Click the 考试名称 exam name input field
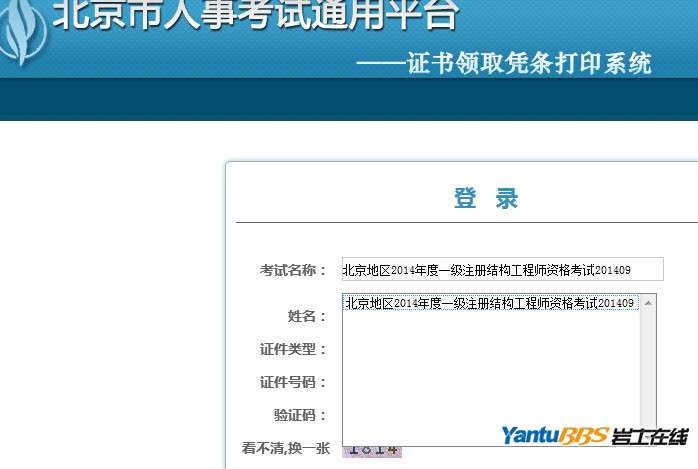This screenshot has width=698, height=469. pos(501,270)
